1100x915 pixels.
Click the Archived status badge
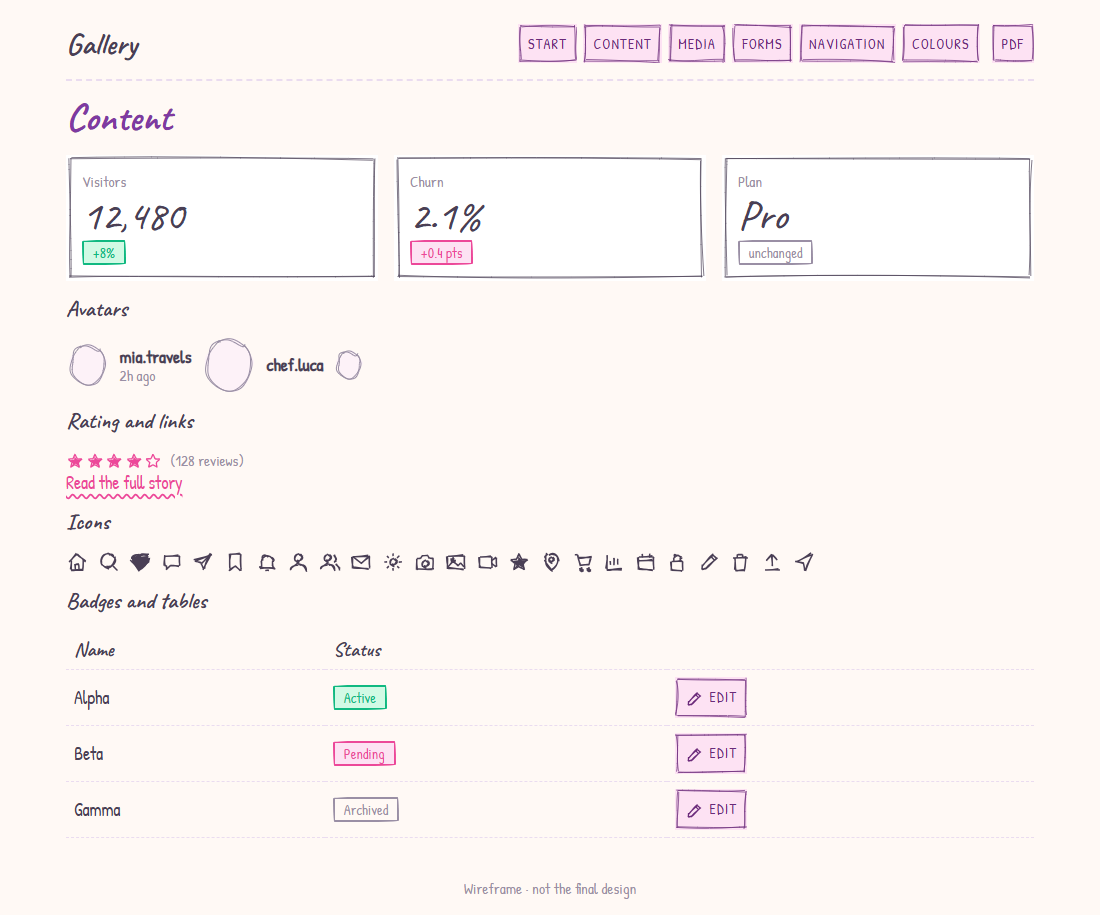click(x=366, y=810)
